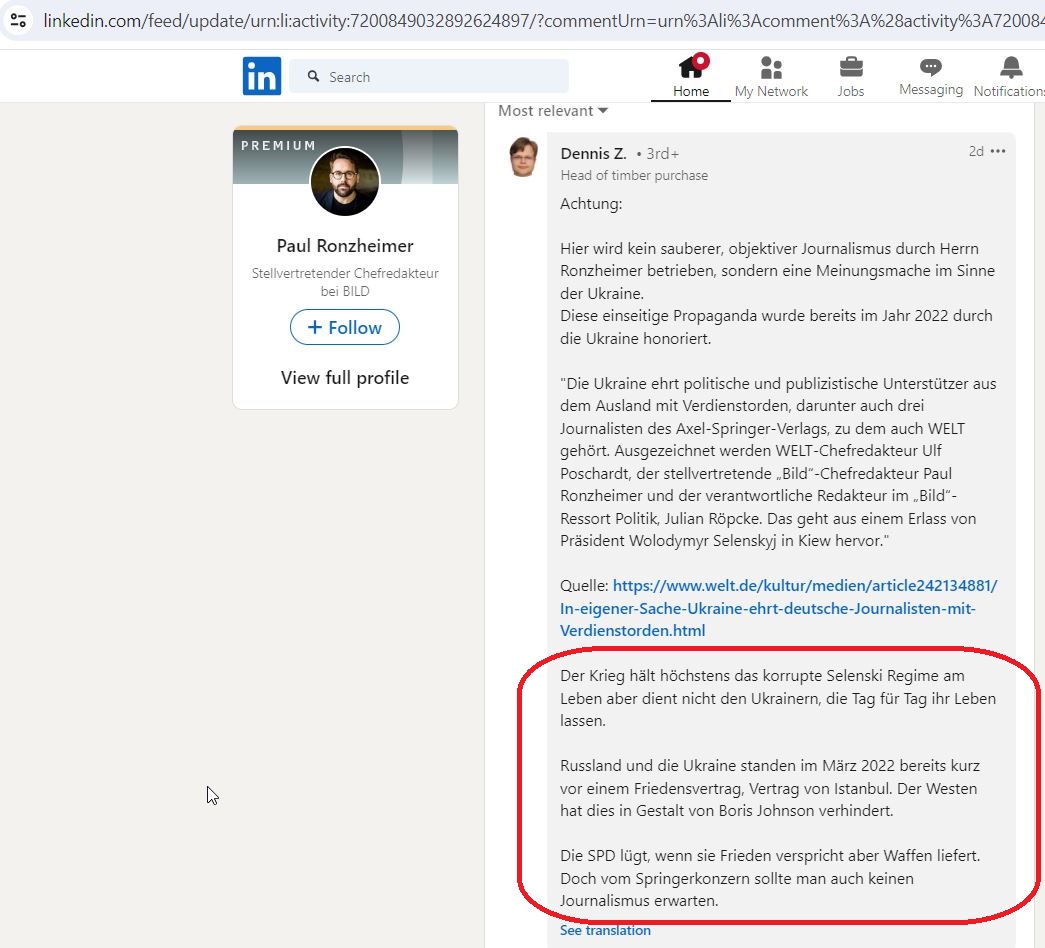
Task: Open three-dot menu on Dennis Z. comment
Action: click(x=998, y=151)
